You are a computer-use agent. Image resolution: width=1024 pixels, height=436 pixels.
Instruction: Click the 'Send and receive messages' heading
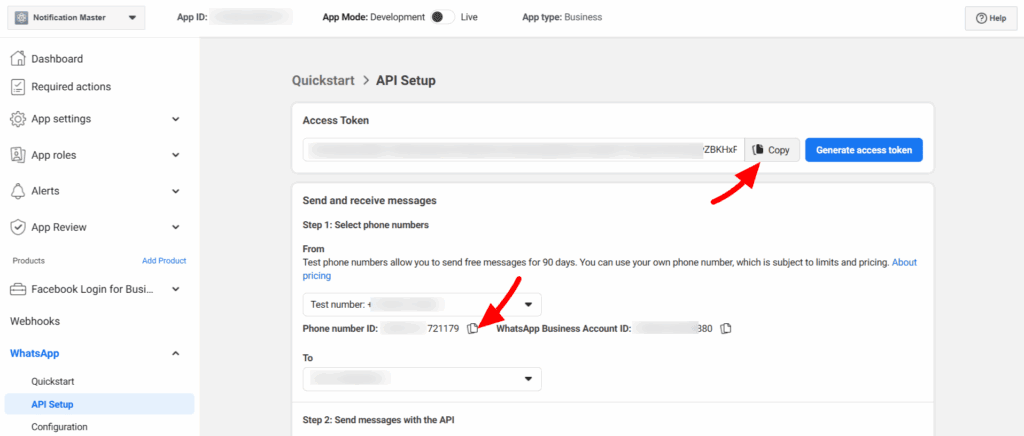[370, 200]
